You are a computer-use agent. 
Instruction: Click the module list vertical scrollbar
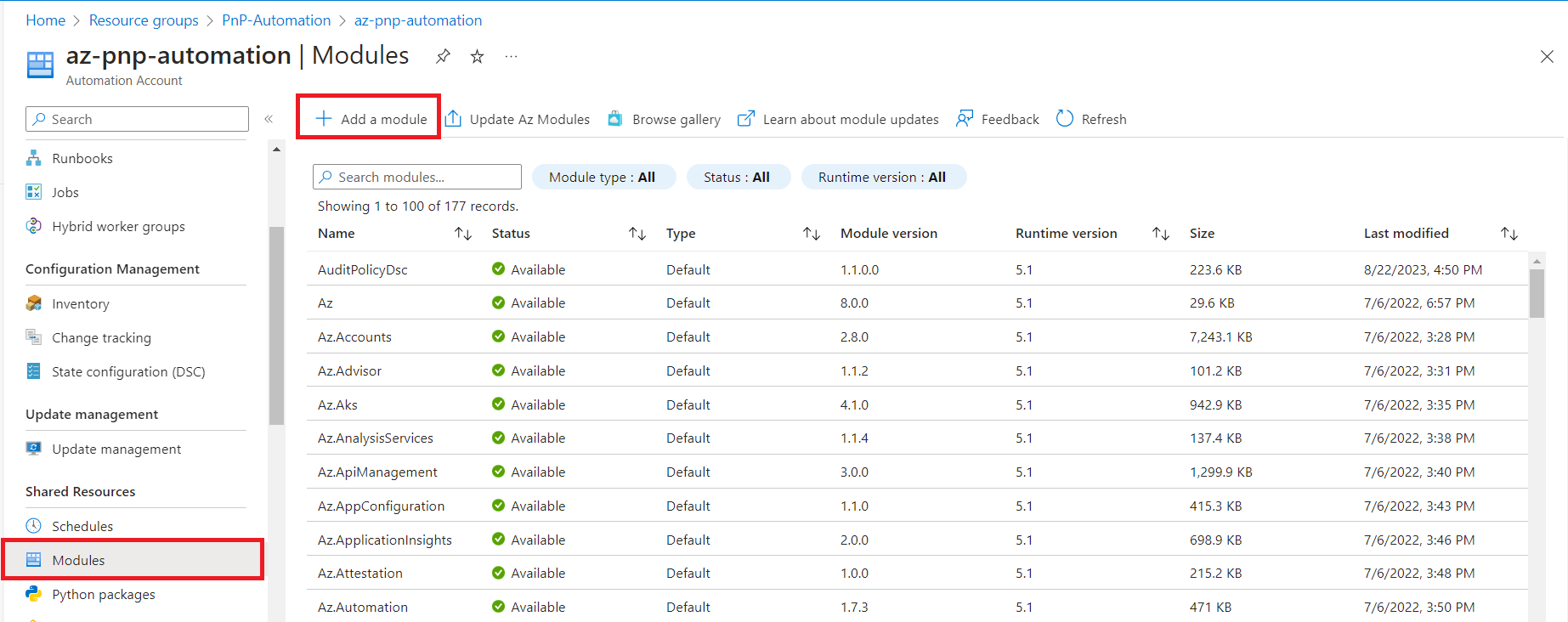1536,293
